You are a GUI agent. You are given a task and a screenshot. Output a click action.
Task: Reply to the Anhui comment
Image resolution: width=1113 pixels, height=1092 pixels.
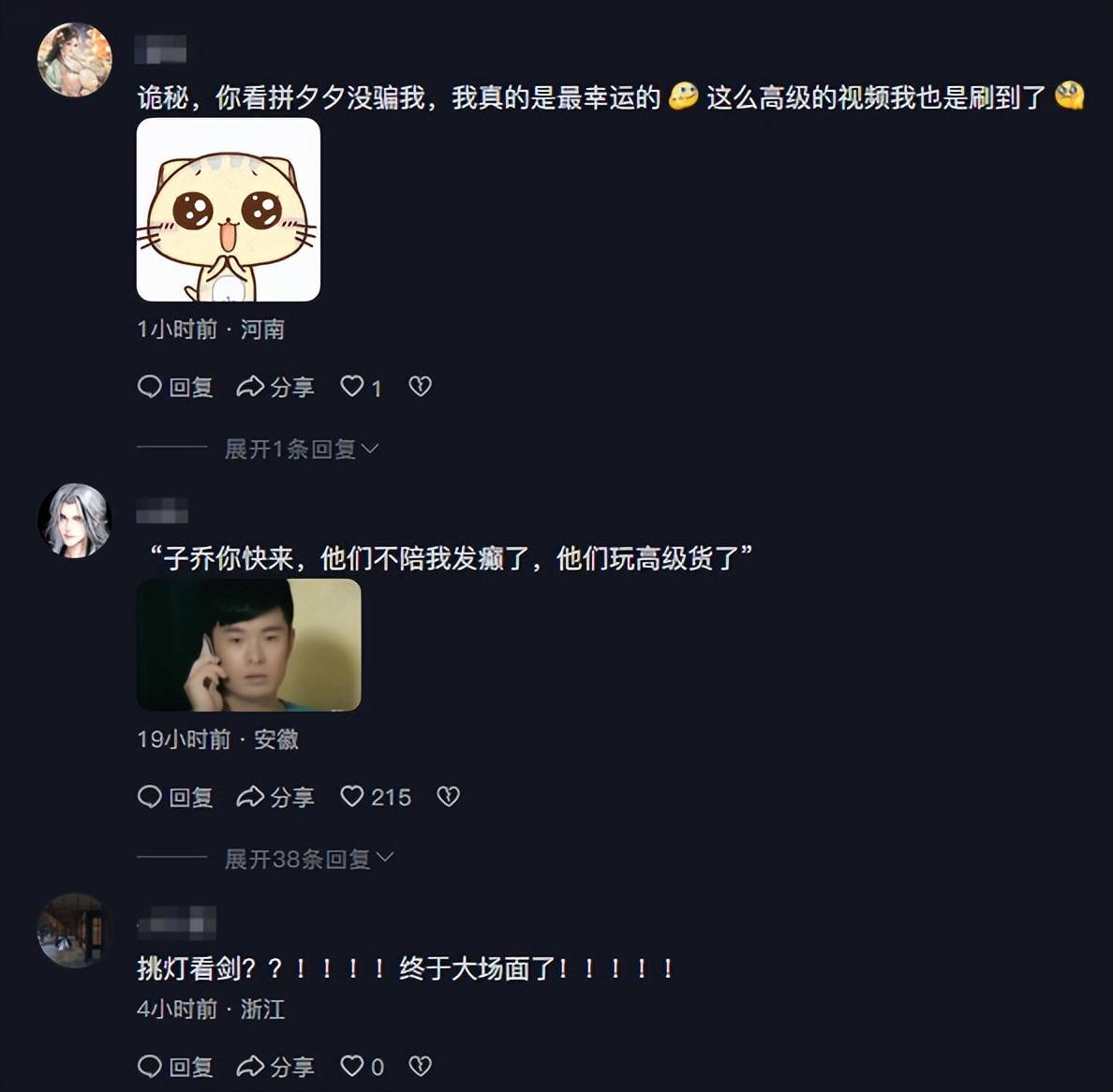point(175,797)
